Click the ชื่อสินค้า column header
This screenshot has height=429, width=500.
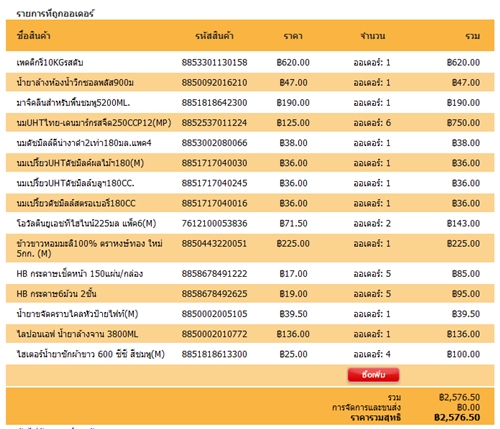coord(34,36)
